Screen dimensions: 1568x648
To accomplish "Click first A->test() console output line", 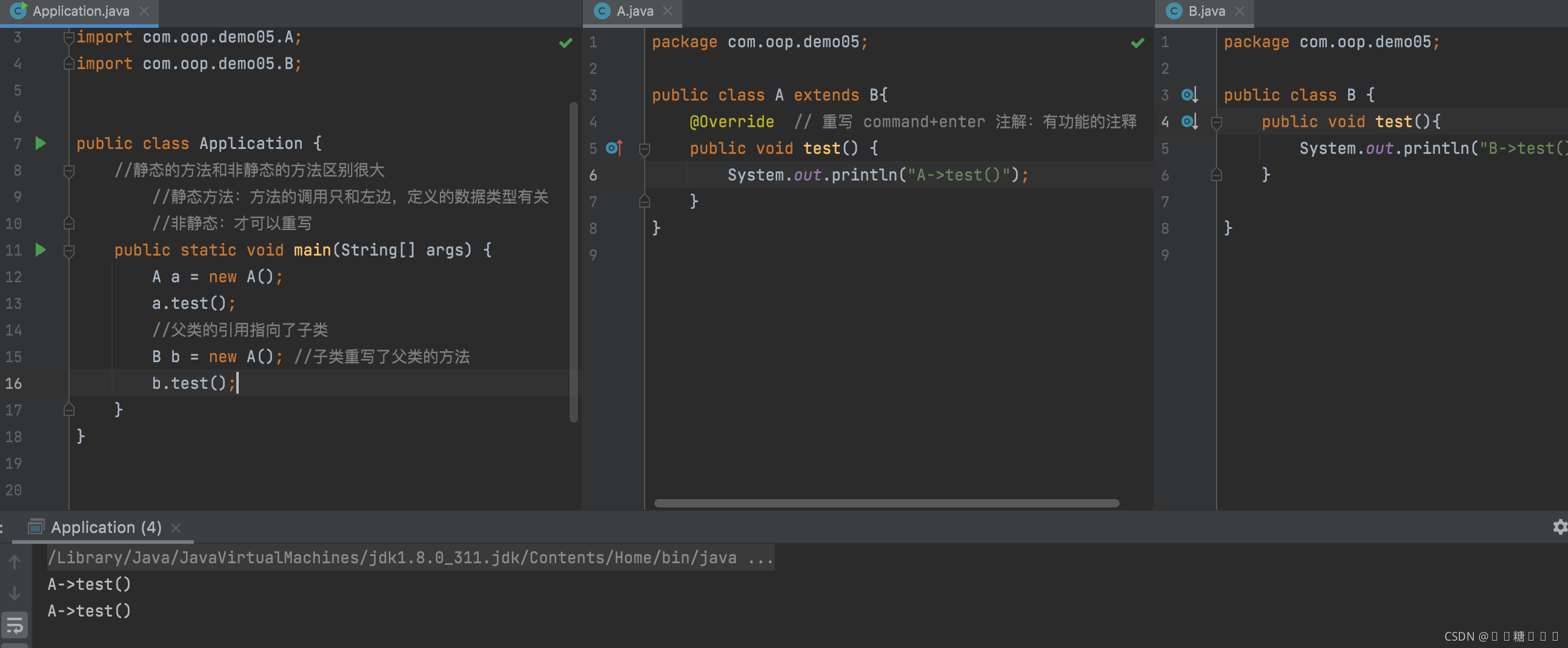I will 90,584.
